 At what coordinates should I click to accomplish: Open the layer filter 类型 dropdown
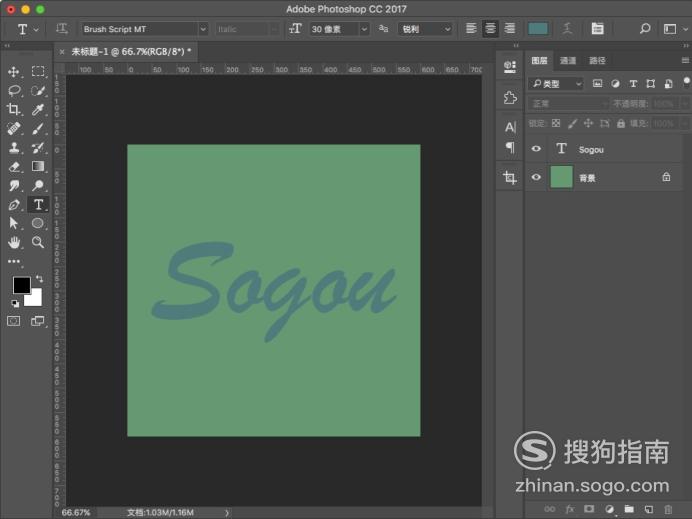click(x=556, y=83)
